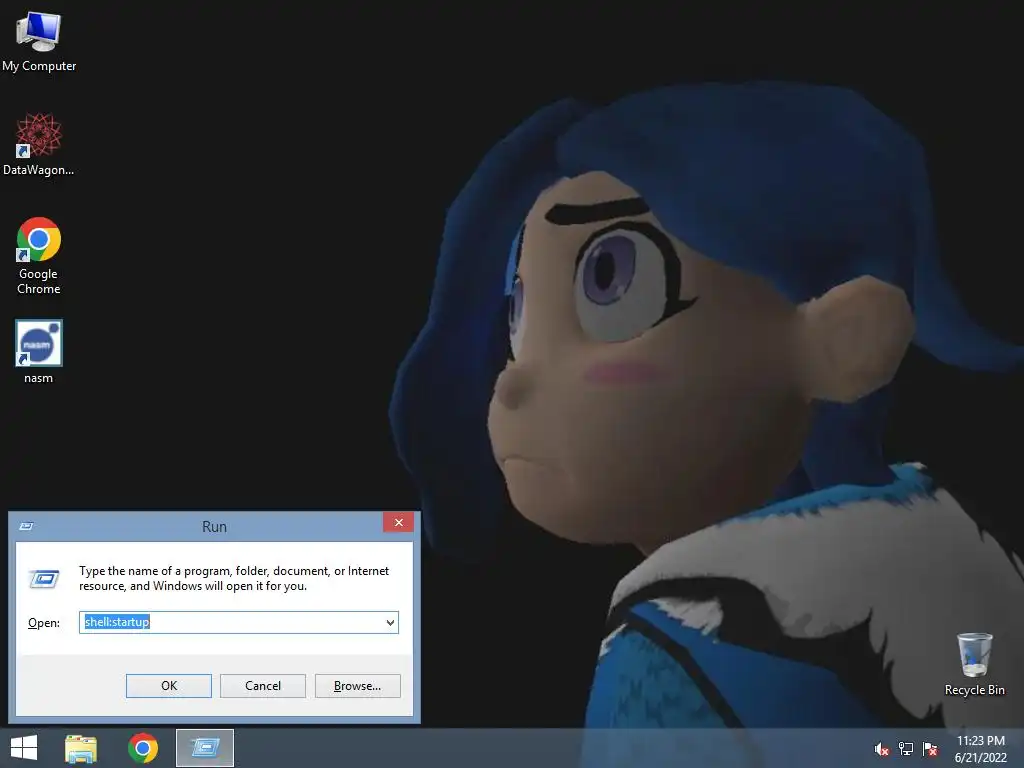Viewport: 1024px width, 768px height.
Task: Expand the Open combo box dropdown arrow
Action: click(x=390, y=622)
